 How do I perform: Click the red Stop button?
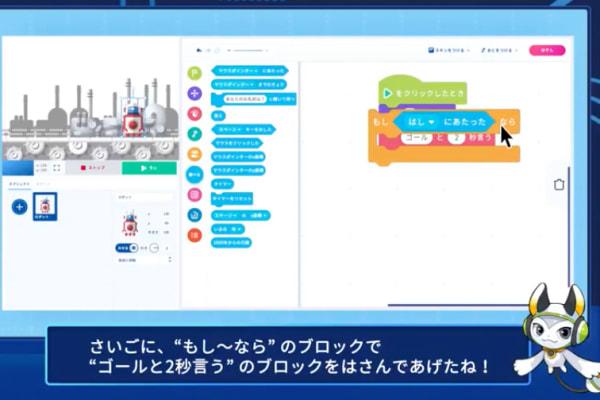pyautogui.click(x=93, y=168)
